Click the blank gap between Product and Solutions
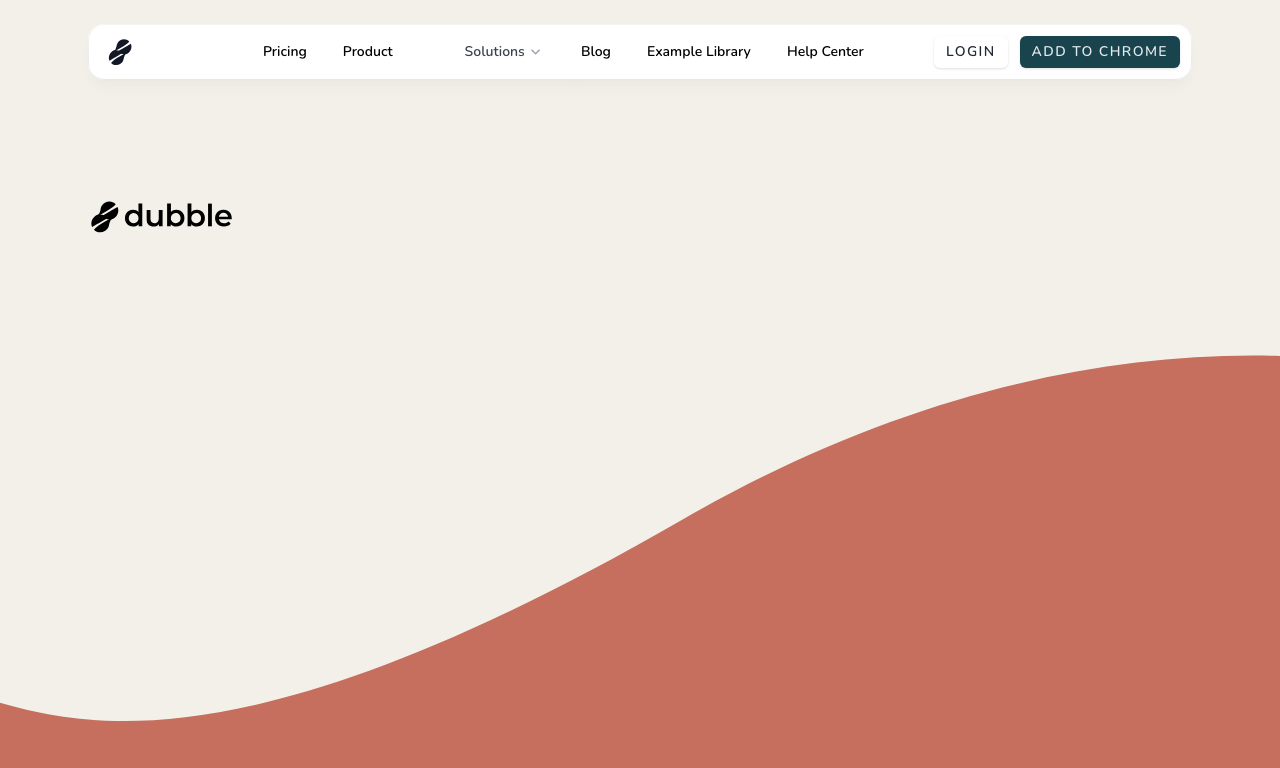Screen dimensions: 1280x768 click(428, 52)
